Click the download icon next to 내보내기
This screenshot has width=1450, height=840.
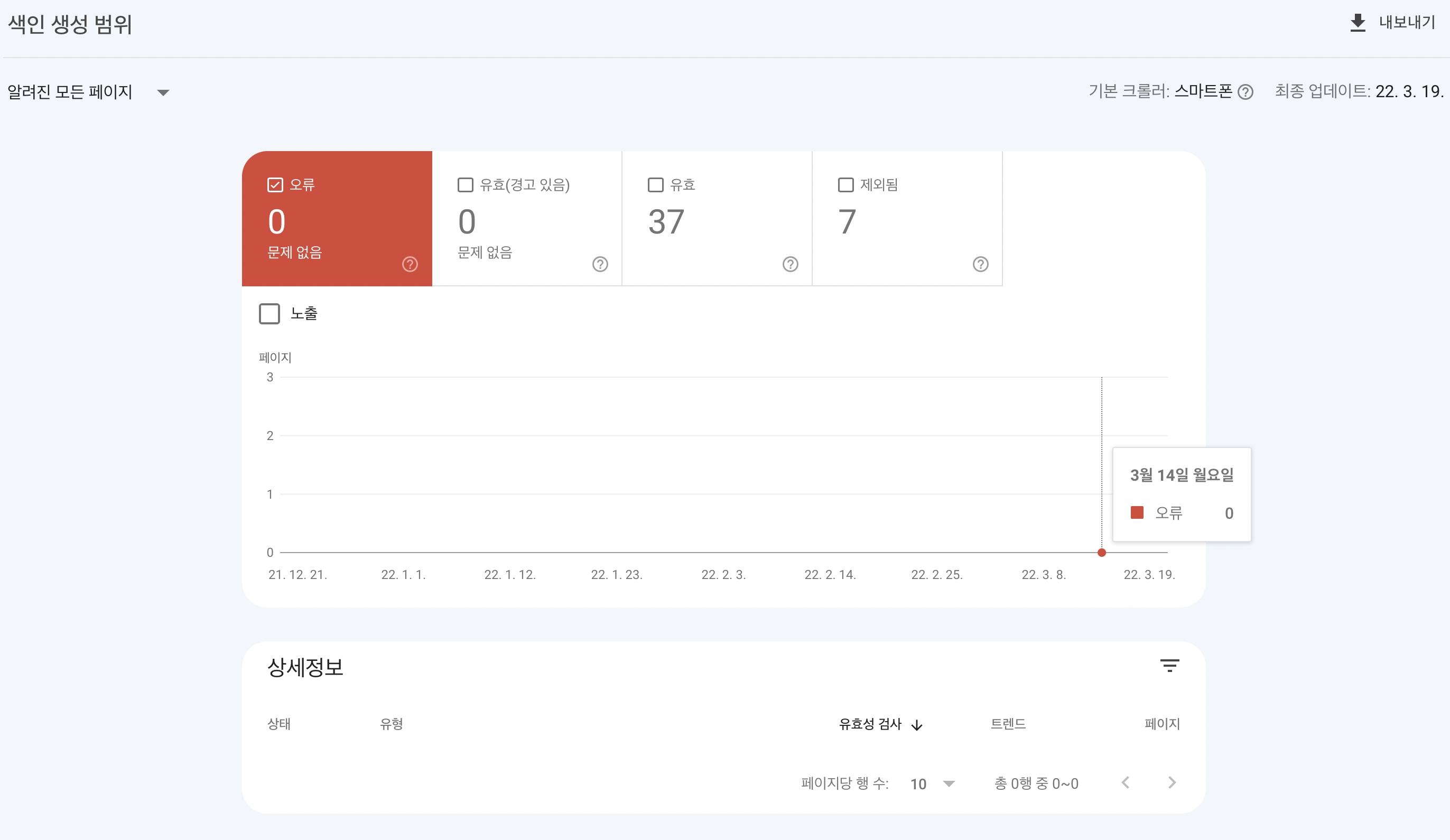(1358, 23)
